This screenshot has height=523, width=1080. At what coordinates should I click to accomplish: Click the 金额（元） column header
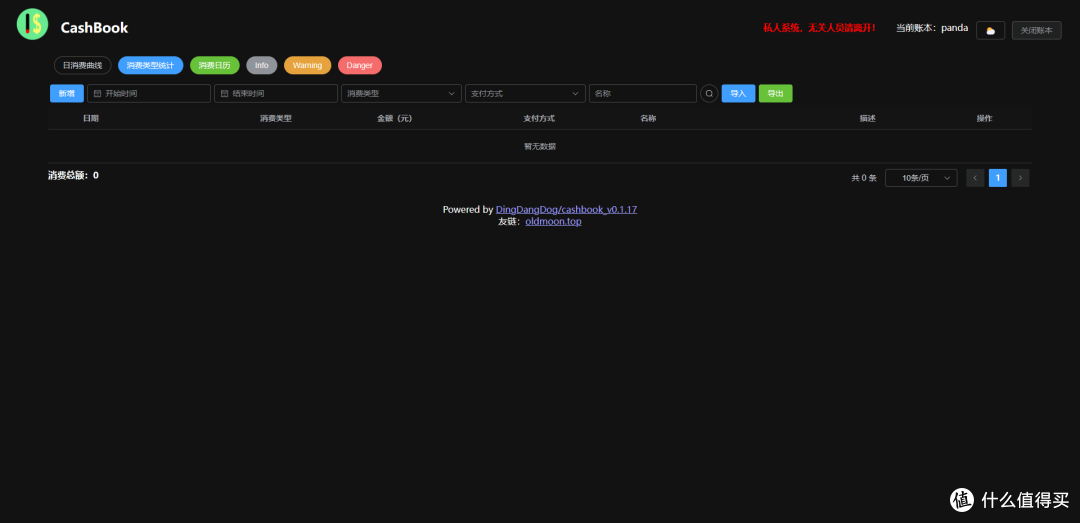coord(395,119)
